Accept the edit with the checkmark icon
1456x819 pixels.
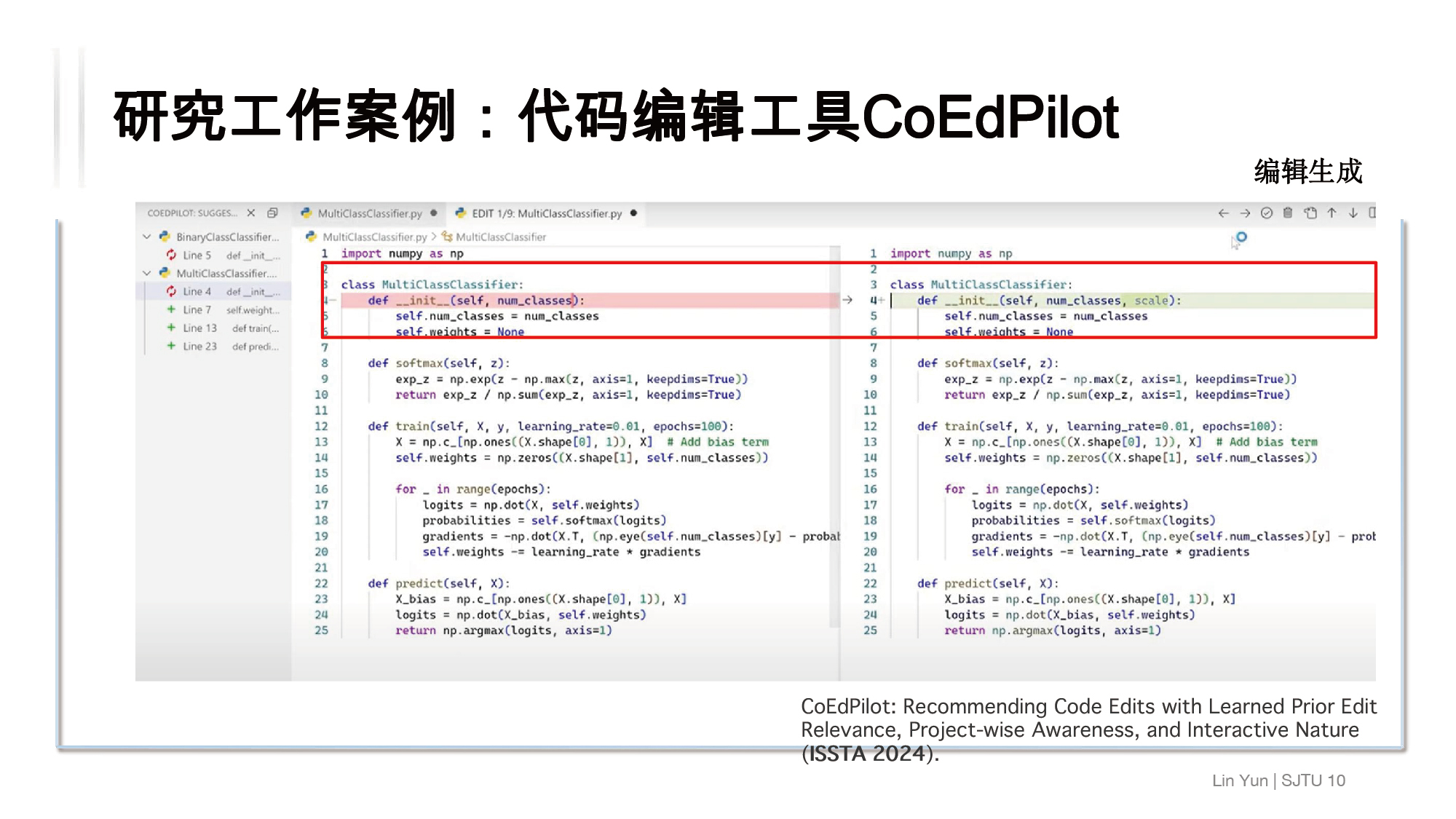1267,213
